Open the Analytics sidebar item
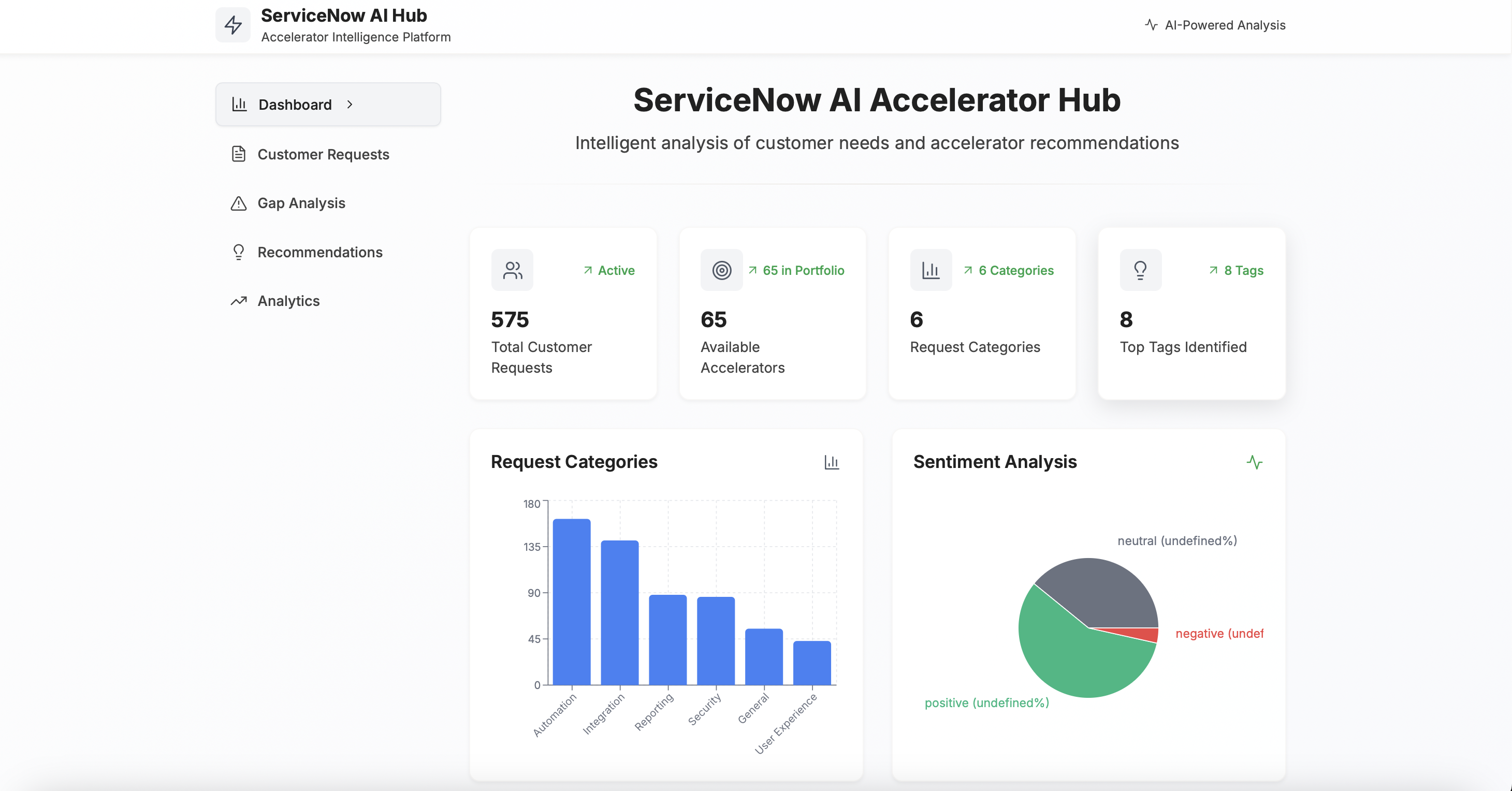 pyautogui.click(x=288, y=301)
